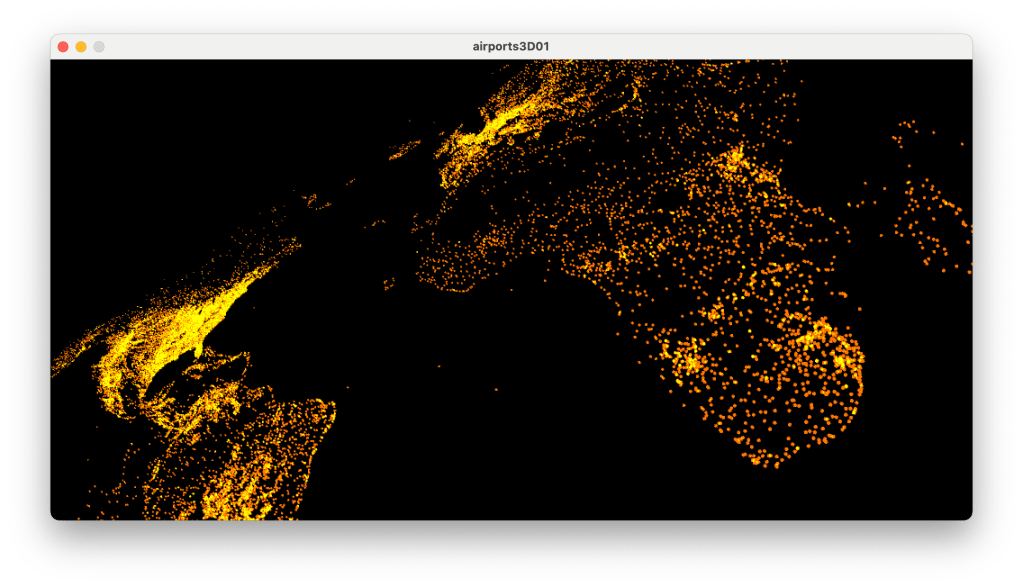Screen dimensions: 1023x587
Task: Click the lone orange dot in the central ocean
Action: click(x=439, y=365)
